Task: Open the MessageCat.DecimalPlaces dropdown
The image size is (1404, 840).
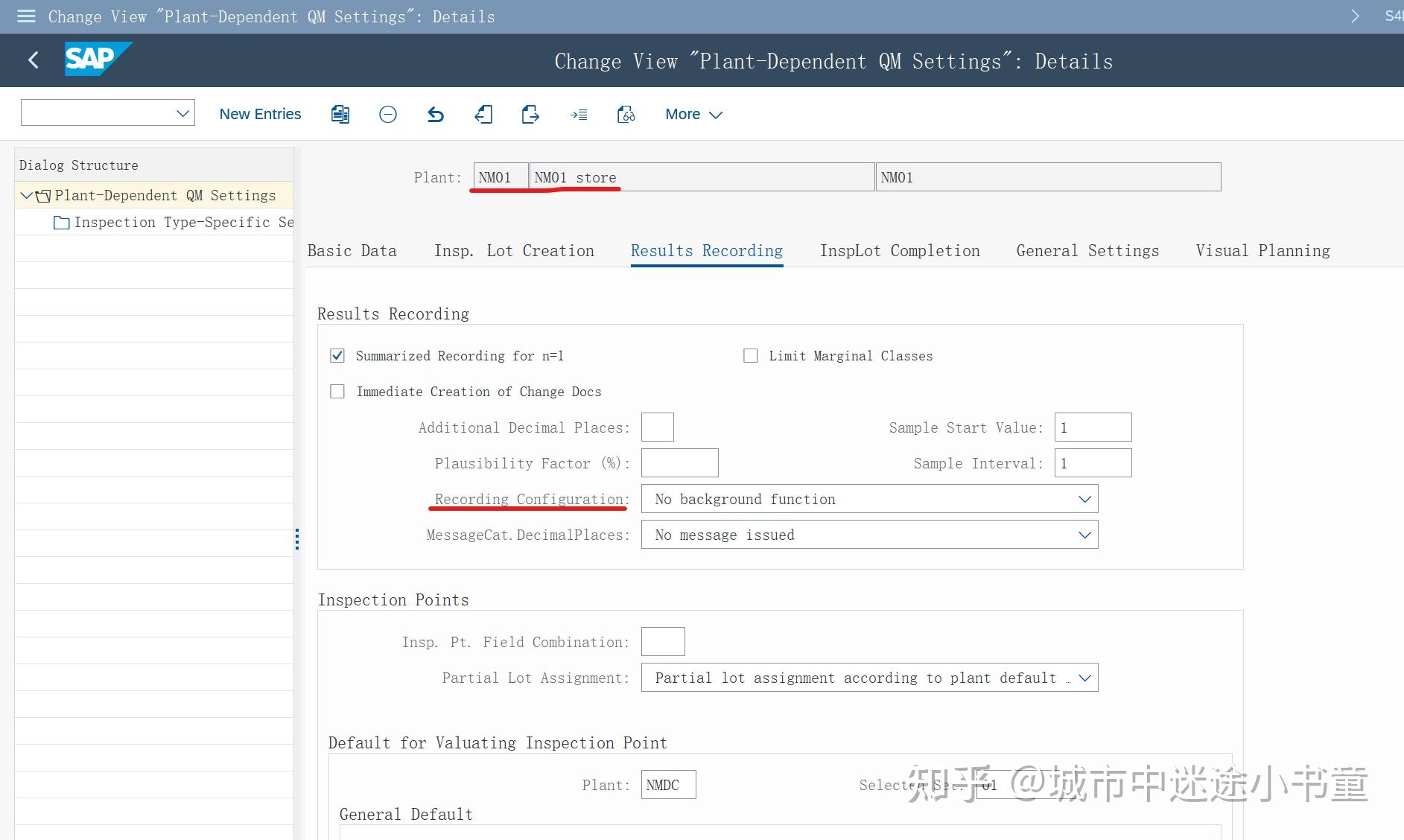Action: tap(1084, 534)
